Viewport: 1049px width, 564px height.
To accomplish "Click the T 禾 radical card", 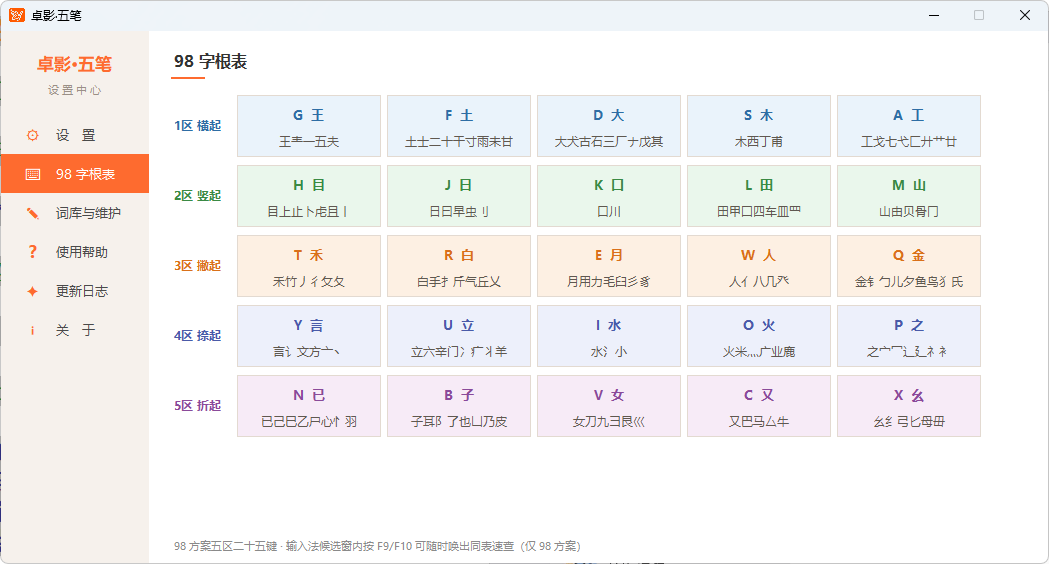I will click(309, 266).
